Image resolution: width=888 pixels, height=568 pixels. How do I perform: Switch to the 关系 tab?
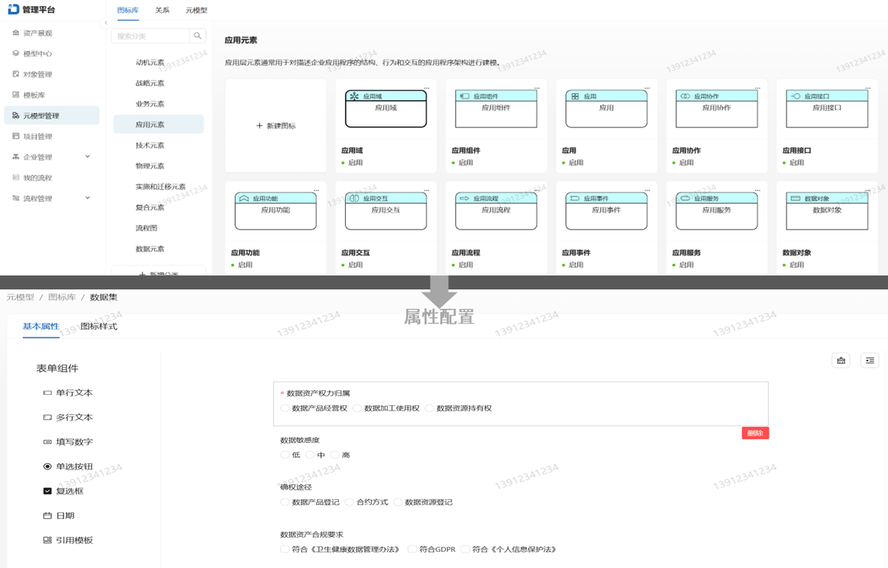click(x=162, y=10)
